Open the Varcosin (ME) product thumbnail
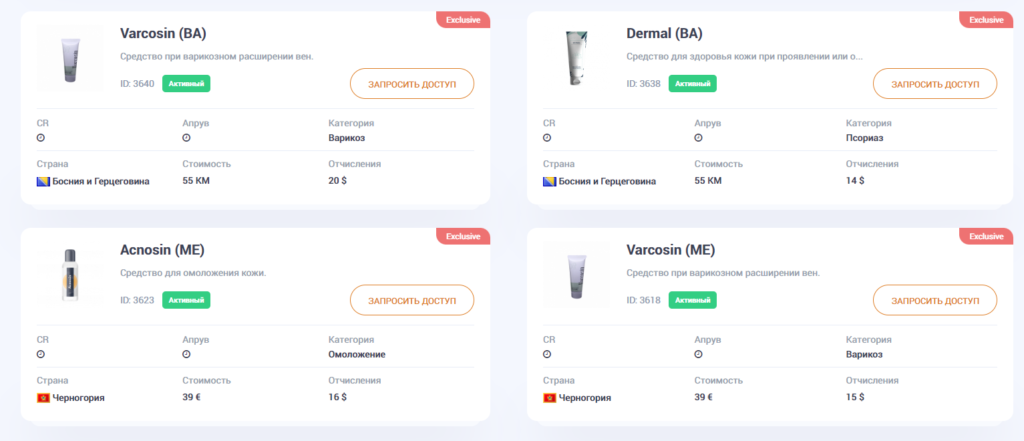Image resolution: width=1024 pixels, height=441 pixels. [x=576, y=275]
